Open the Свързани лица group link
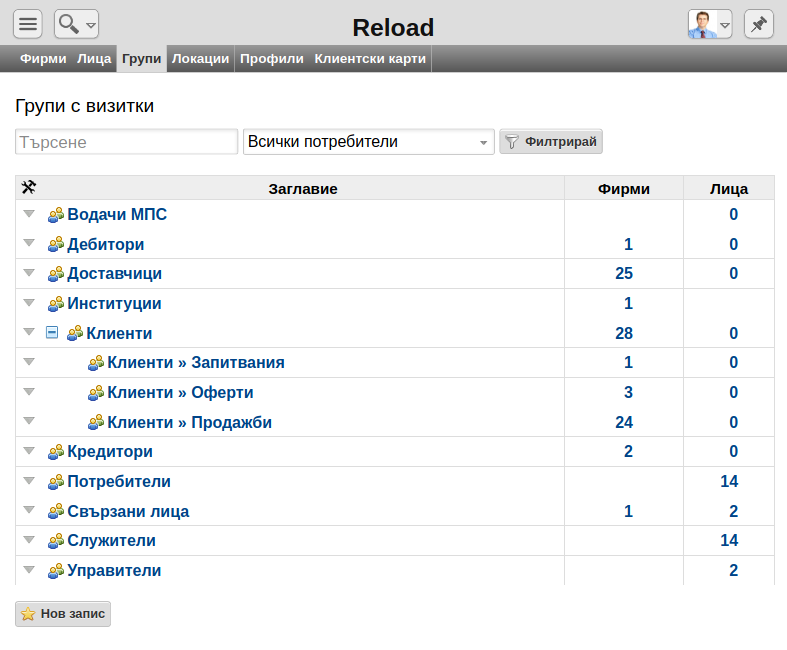Image resolution: width=787 pixels, height=650 pixels. coord(128,511)
